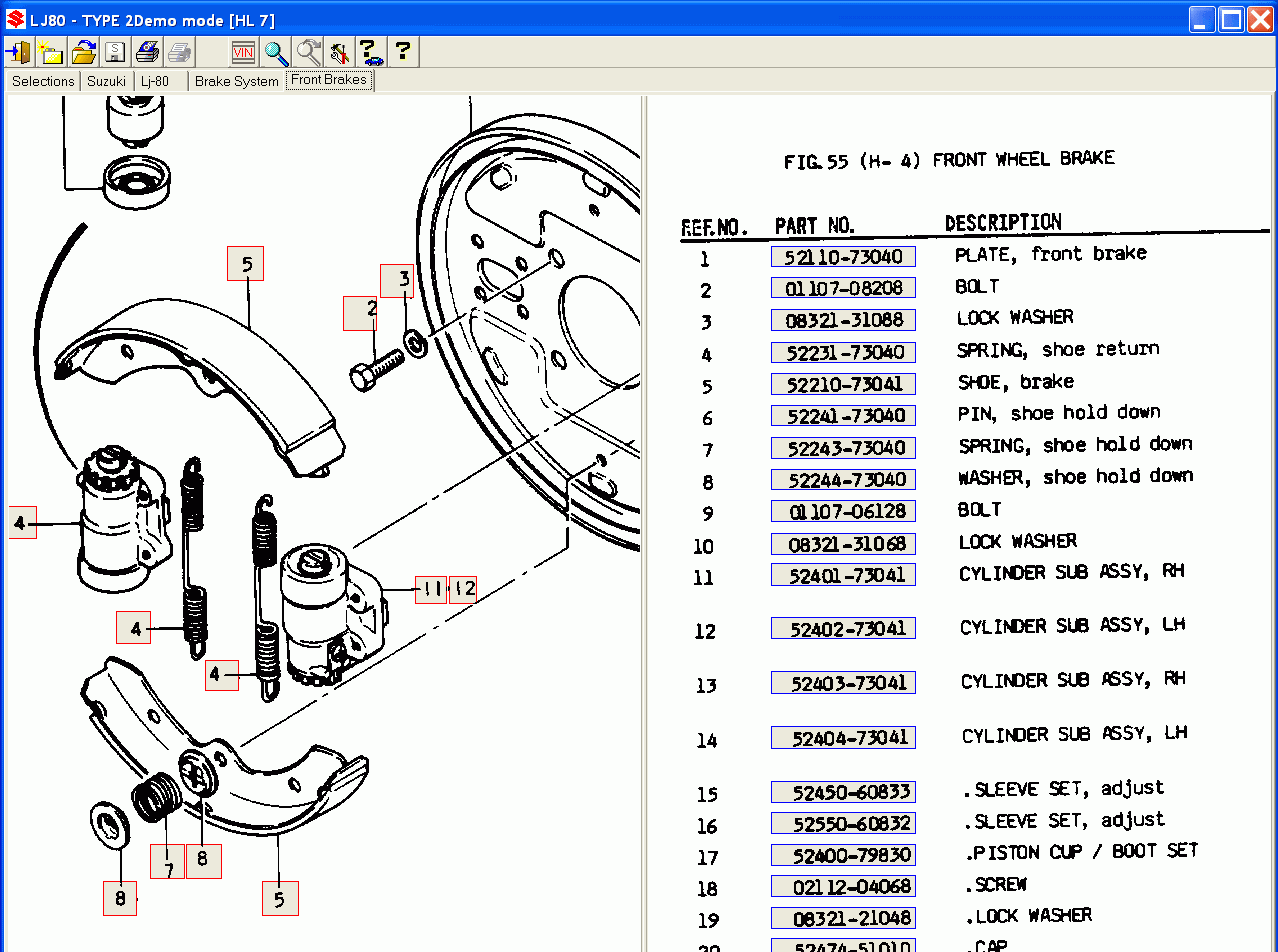
Task: Click the description ".PISTON CUP / BOOT SET"
Action: tap(1081, 852)
